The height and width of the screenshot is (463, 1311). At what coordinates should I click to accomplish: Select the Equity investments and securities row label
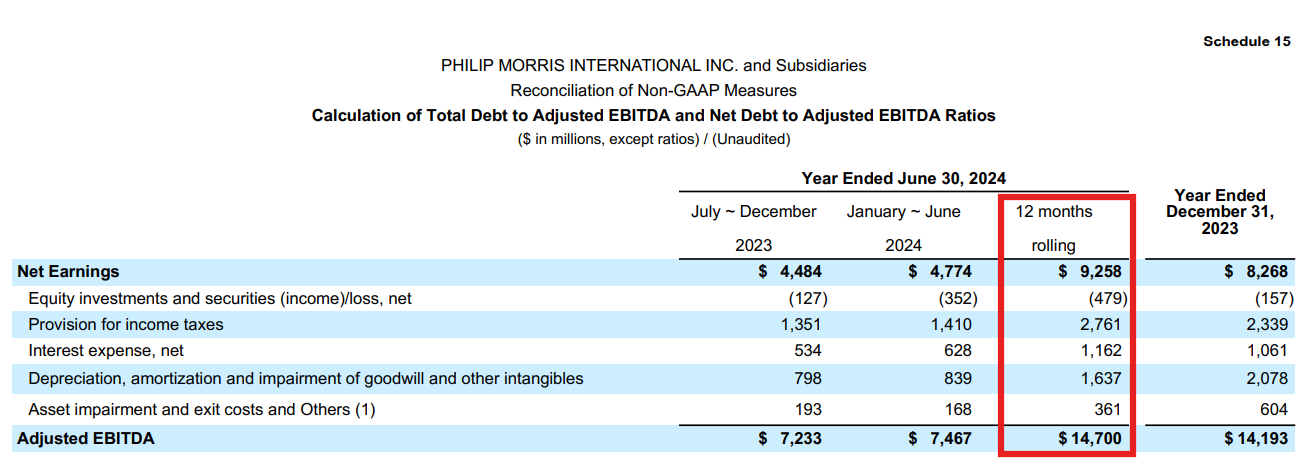(220, 298)
